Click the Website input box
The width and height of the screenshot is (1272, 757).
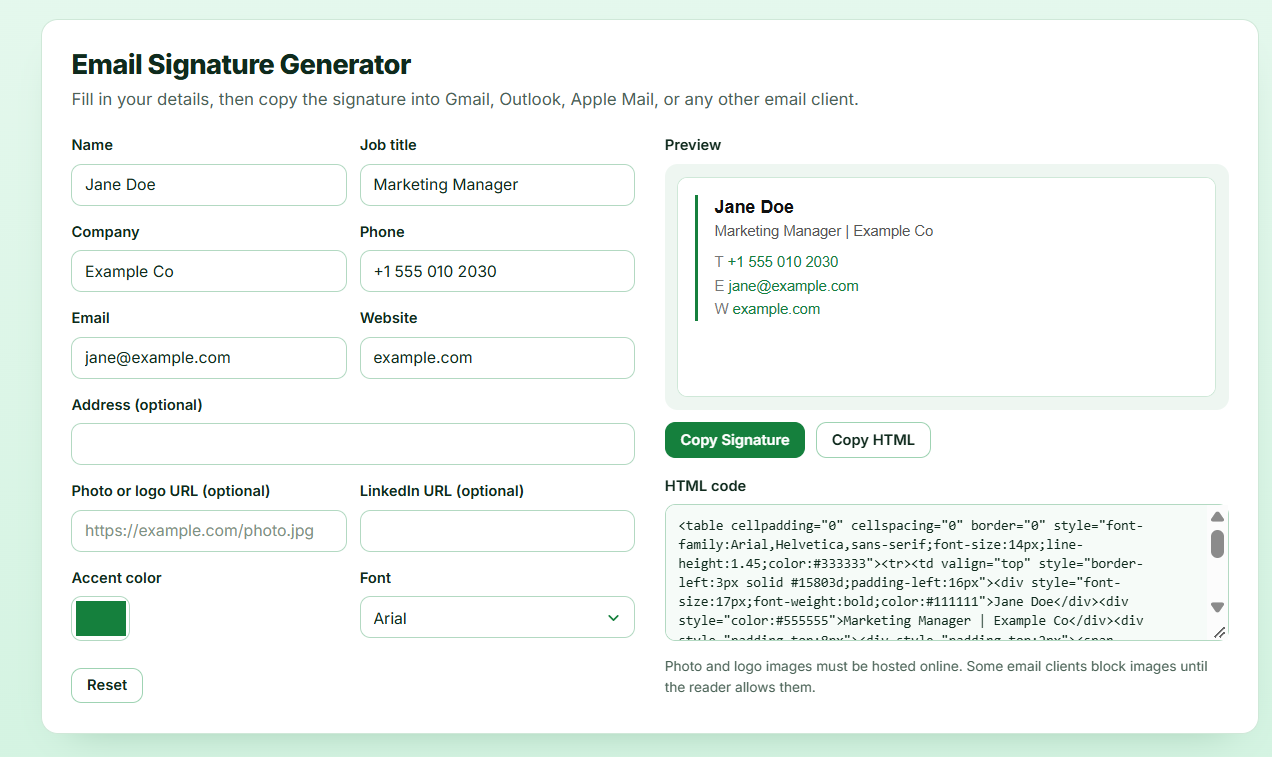coord(497,358)
